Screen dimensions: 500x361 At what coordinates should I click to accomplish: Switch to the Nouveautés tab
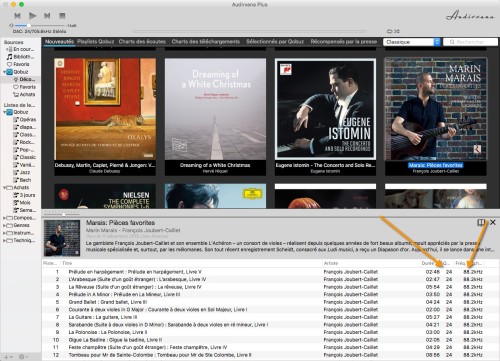coord(60,42)
